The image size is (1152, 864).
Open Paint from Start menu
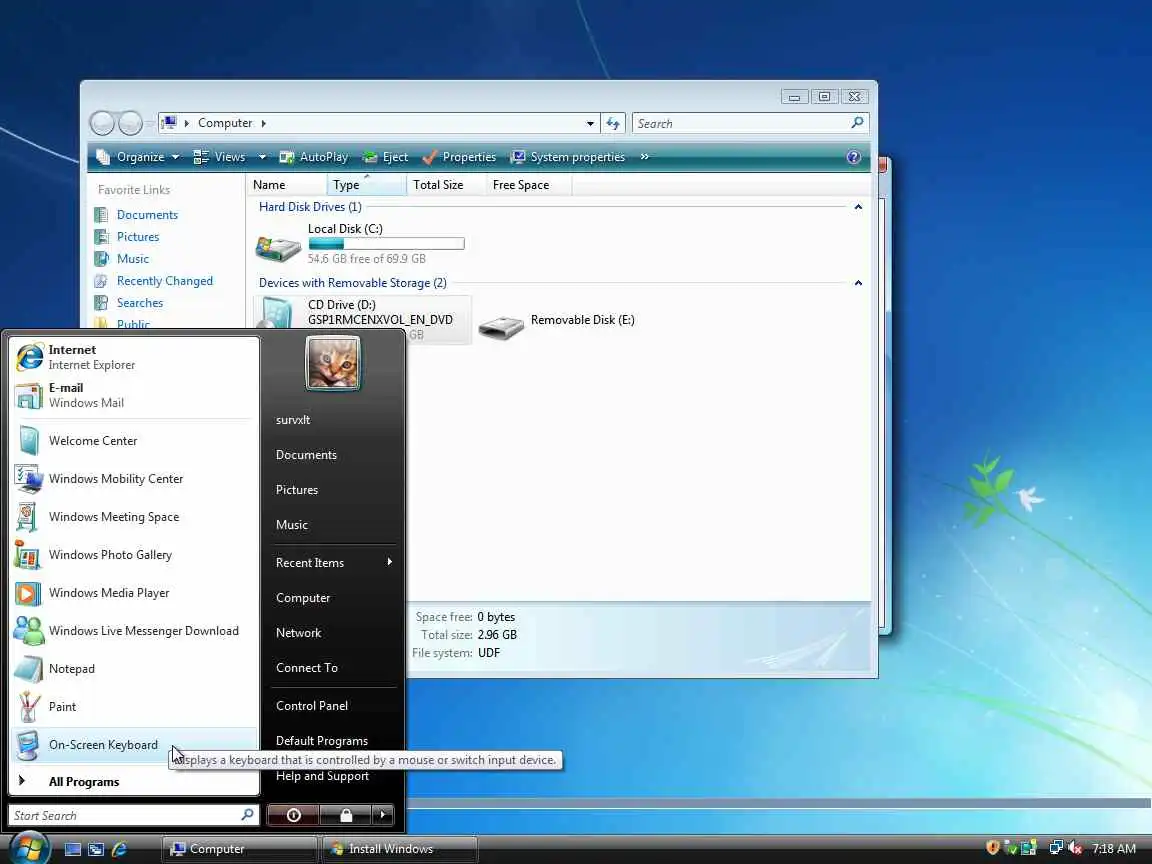point(134,707)
